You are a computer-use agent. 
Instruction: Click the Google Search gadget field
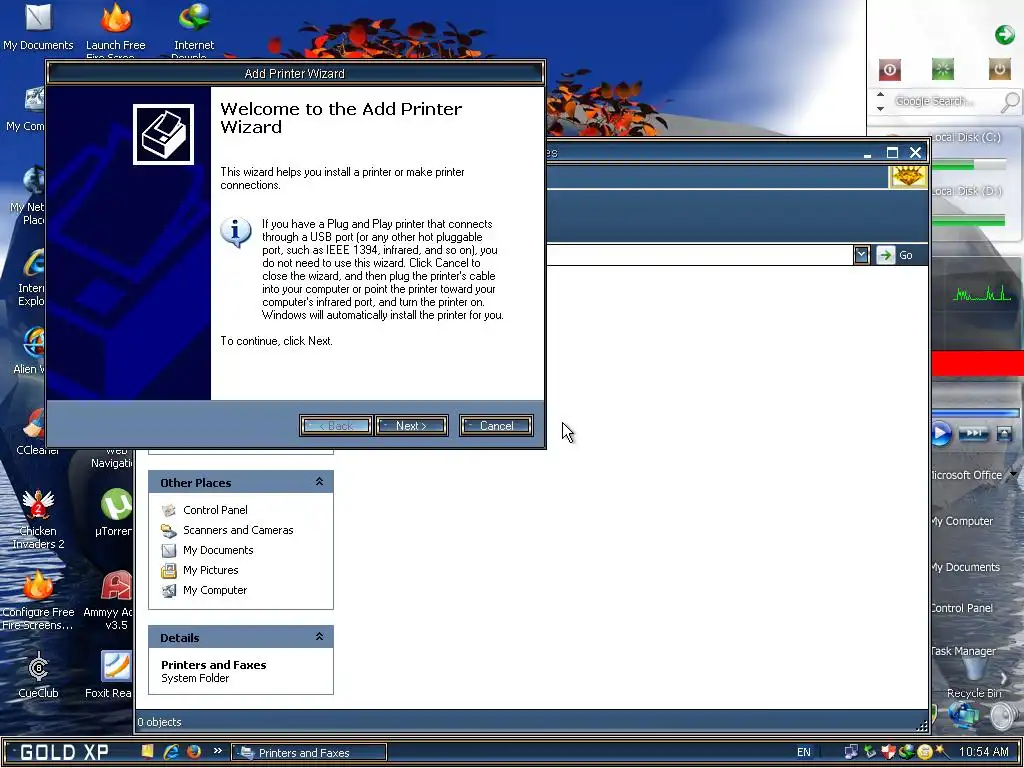(x=934, y=101)
